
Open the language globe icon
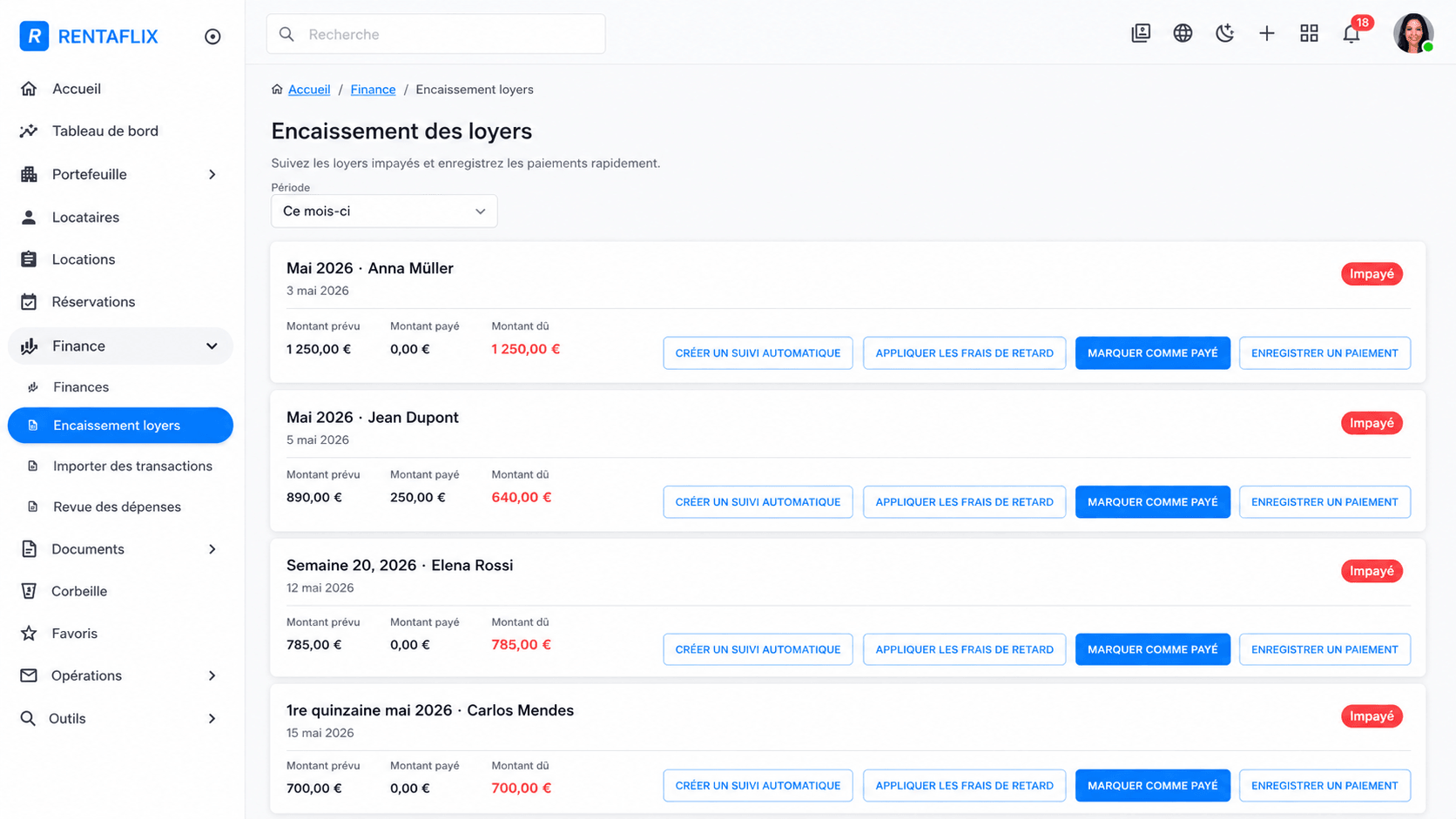click(1183, 34)
